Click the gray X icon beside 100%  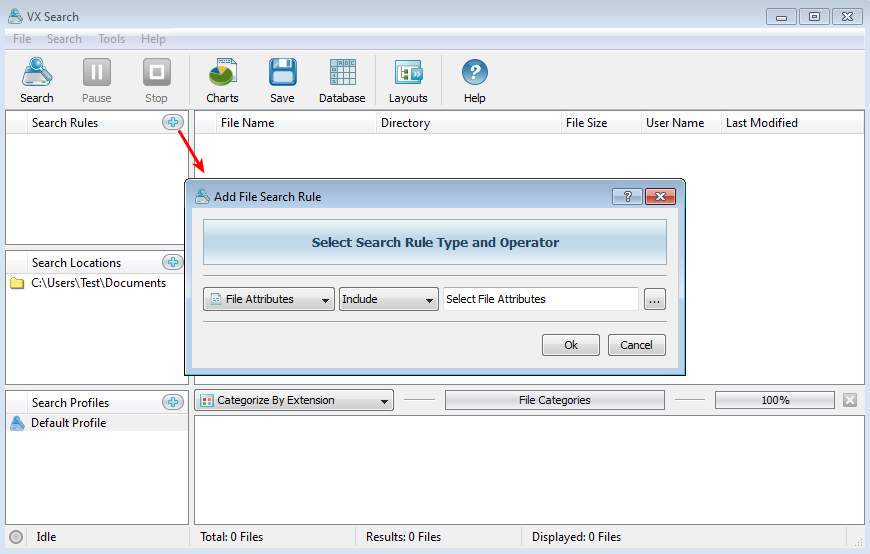point(849,400)
